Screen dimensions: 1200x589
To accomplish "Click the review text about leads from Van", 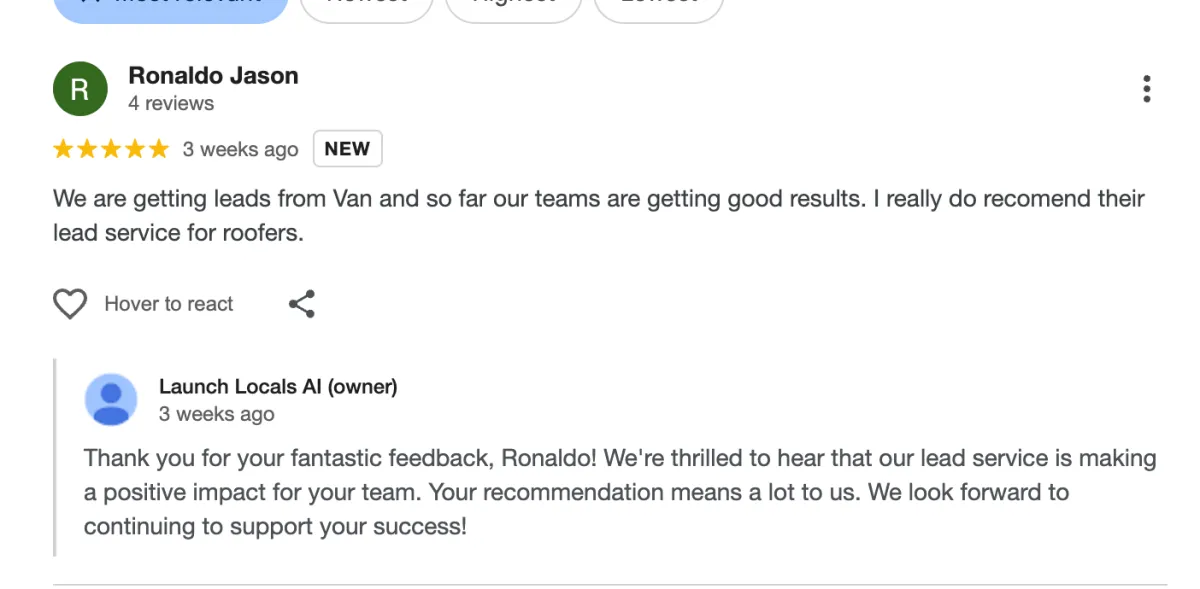I will pos(599,216).
